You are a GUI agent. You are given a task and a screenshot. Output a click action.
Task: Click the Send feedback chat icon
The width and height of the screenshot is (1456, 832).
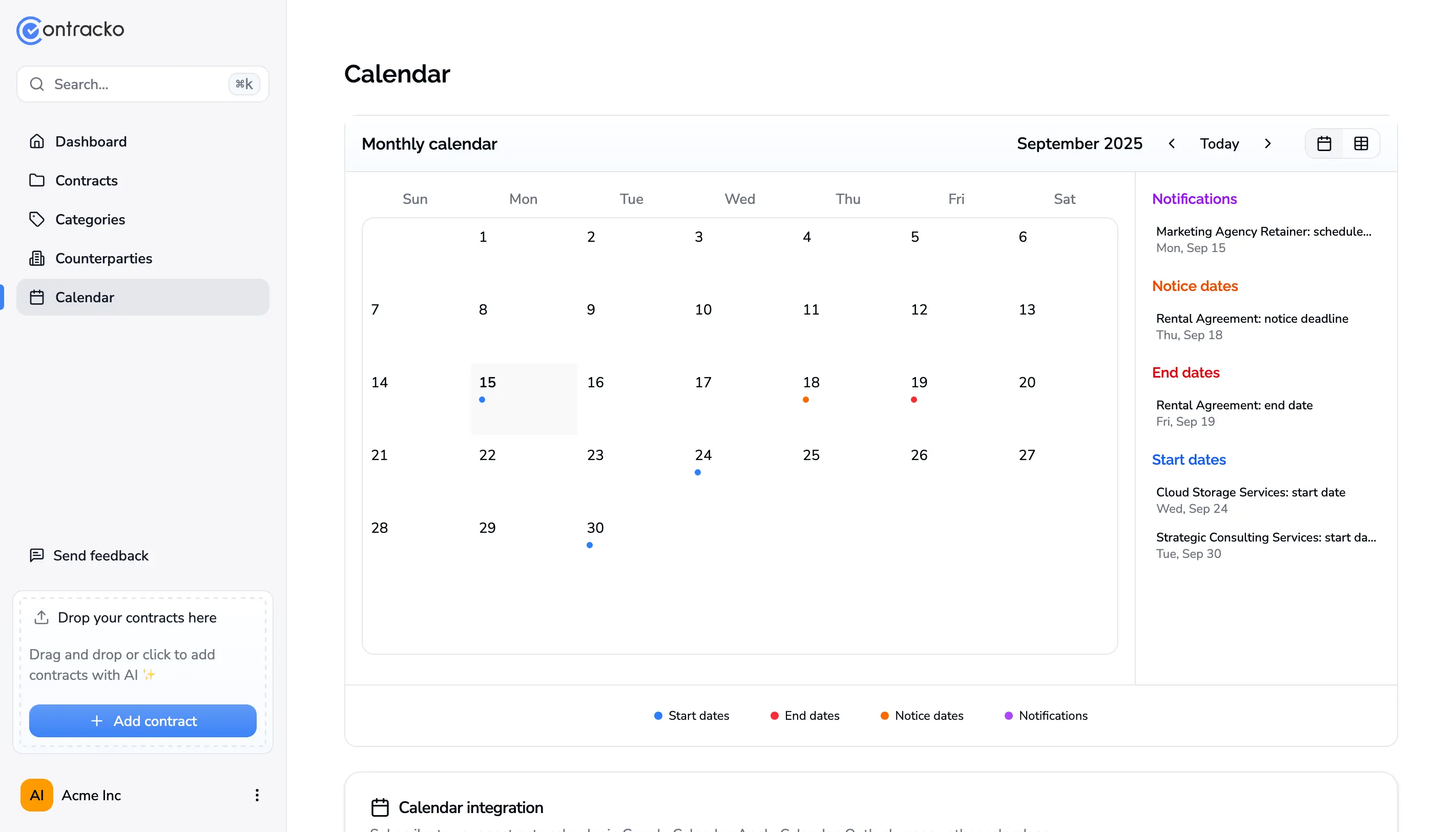37,555
